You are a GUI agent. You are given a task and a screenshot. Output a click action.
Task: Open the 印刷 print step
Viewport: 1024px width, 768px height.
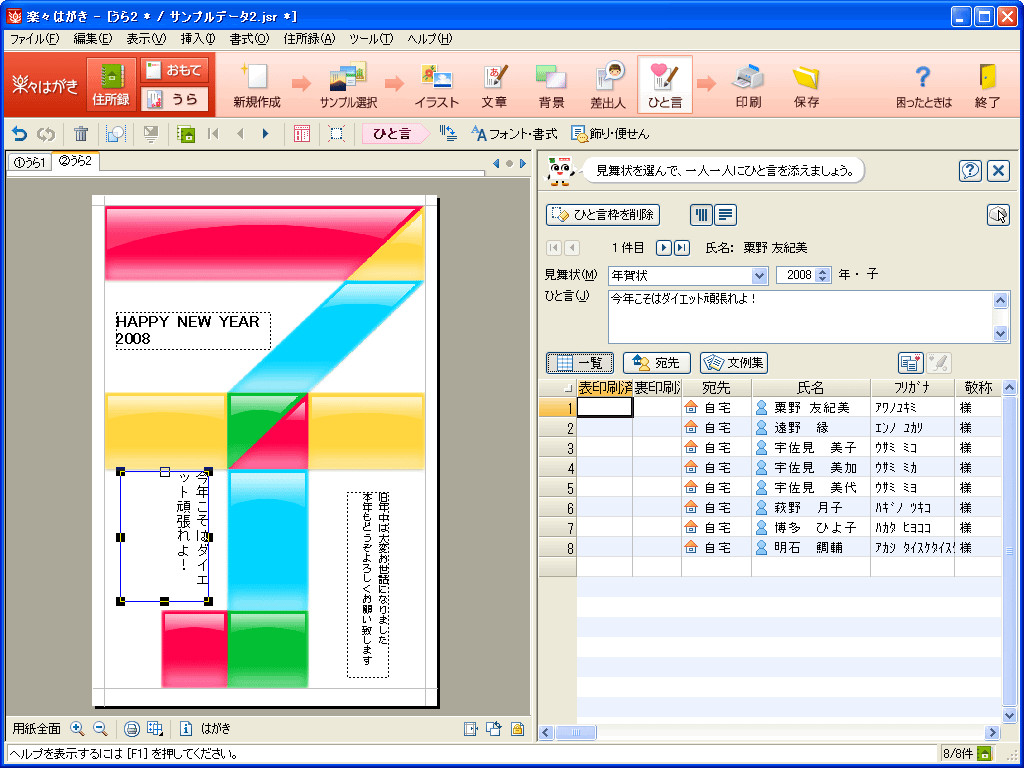click(x=748, y=85)
